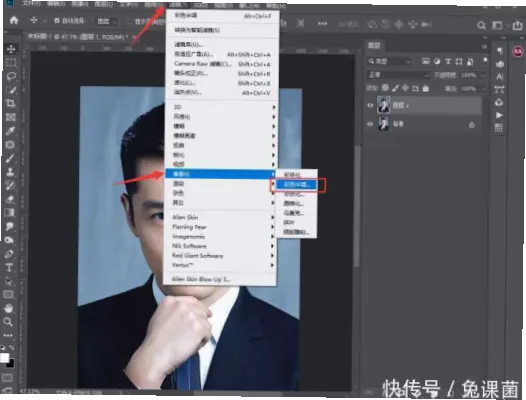Select the Frame tool

[x=10, y=117]
